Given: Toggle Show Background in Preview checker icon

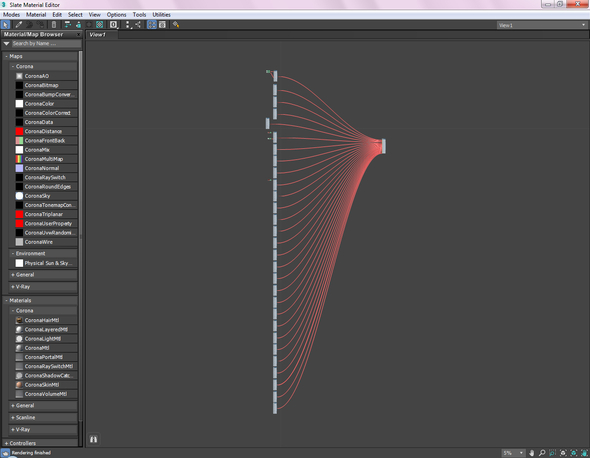Looking at the screenshot, I should click(99, 24).
